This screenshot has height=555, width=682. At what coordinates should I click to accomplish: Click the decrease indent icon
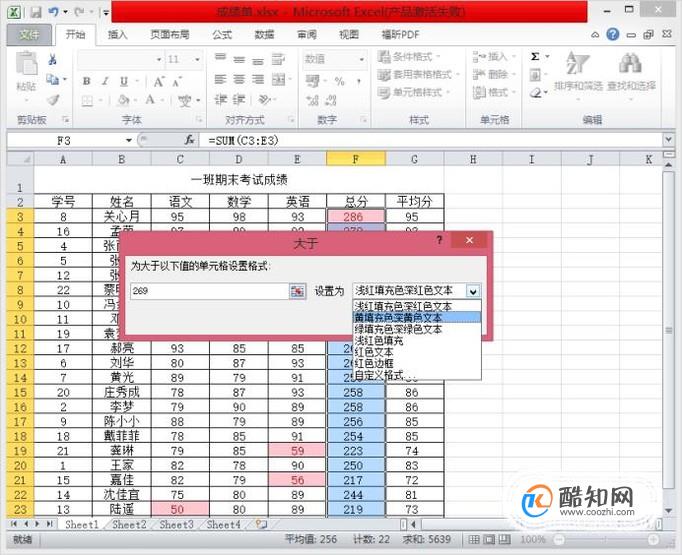(221, 100)
